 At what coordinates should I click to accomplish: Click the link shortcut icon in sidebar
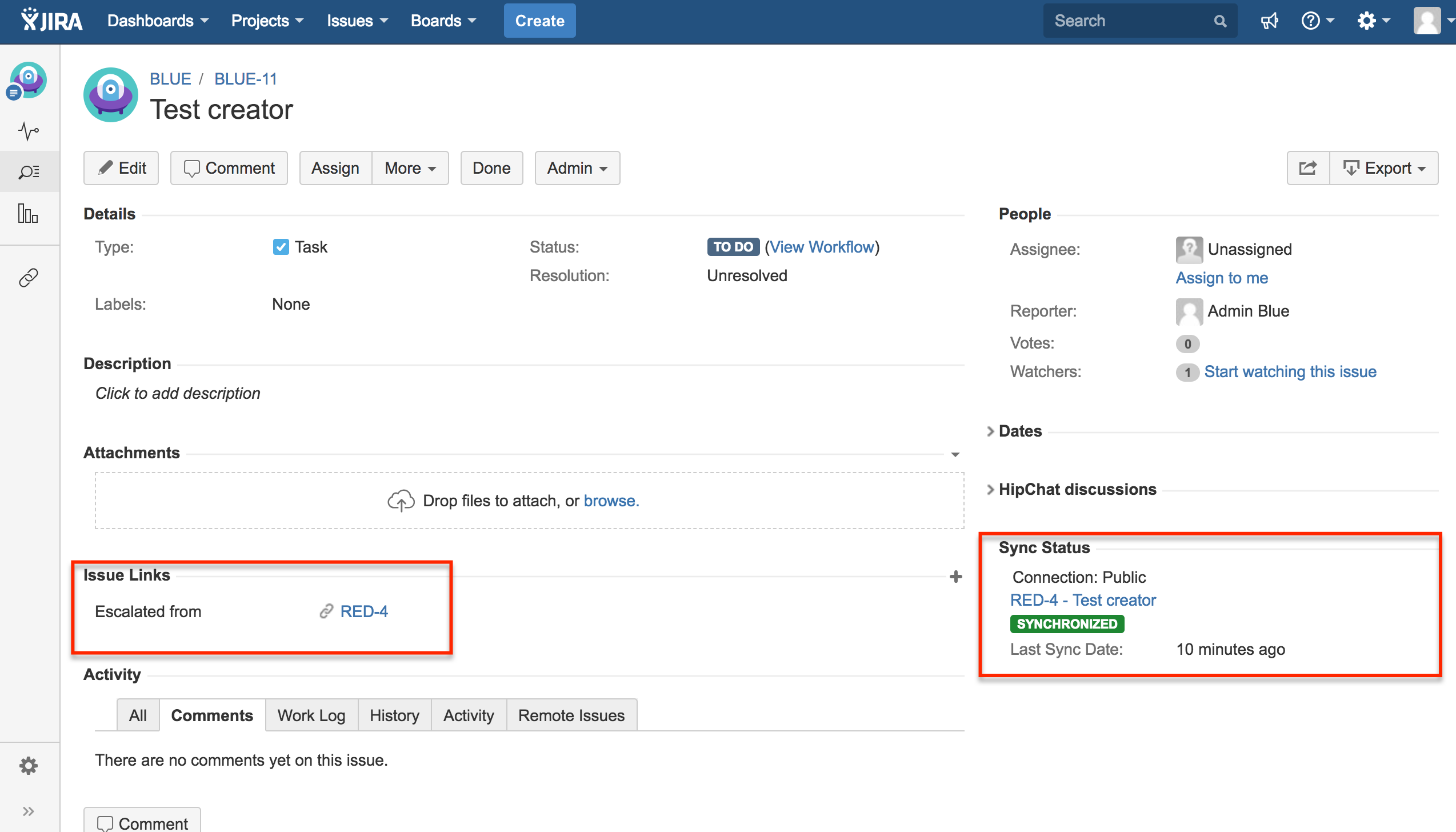pyautogui.click(x=29, y=278)
